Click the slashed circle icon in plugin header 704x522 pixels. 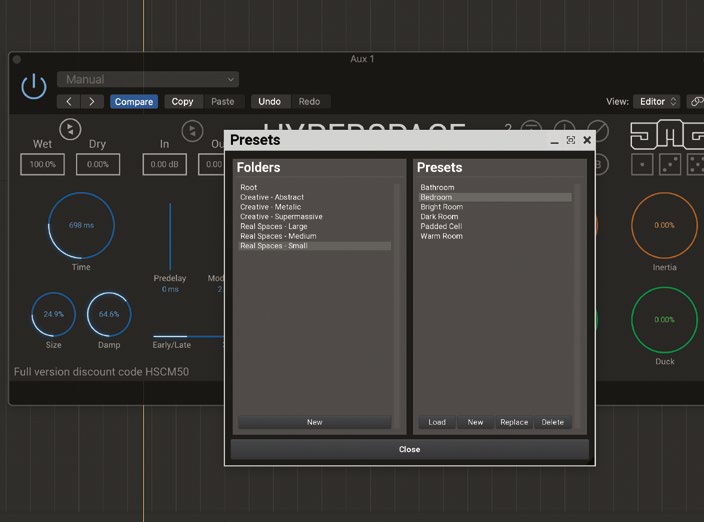click(598, 130)
